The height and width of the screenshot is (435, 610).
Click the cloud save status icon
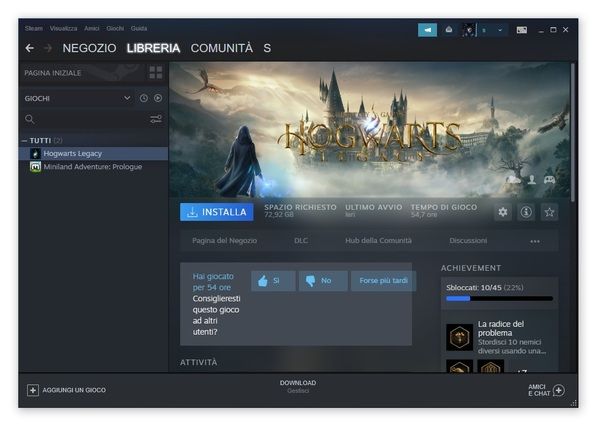coord(514,179)
